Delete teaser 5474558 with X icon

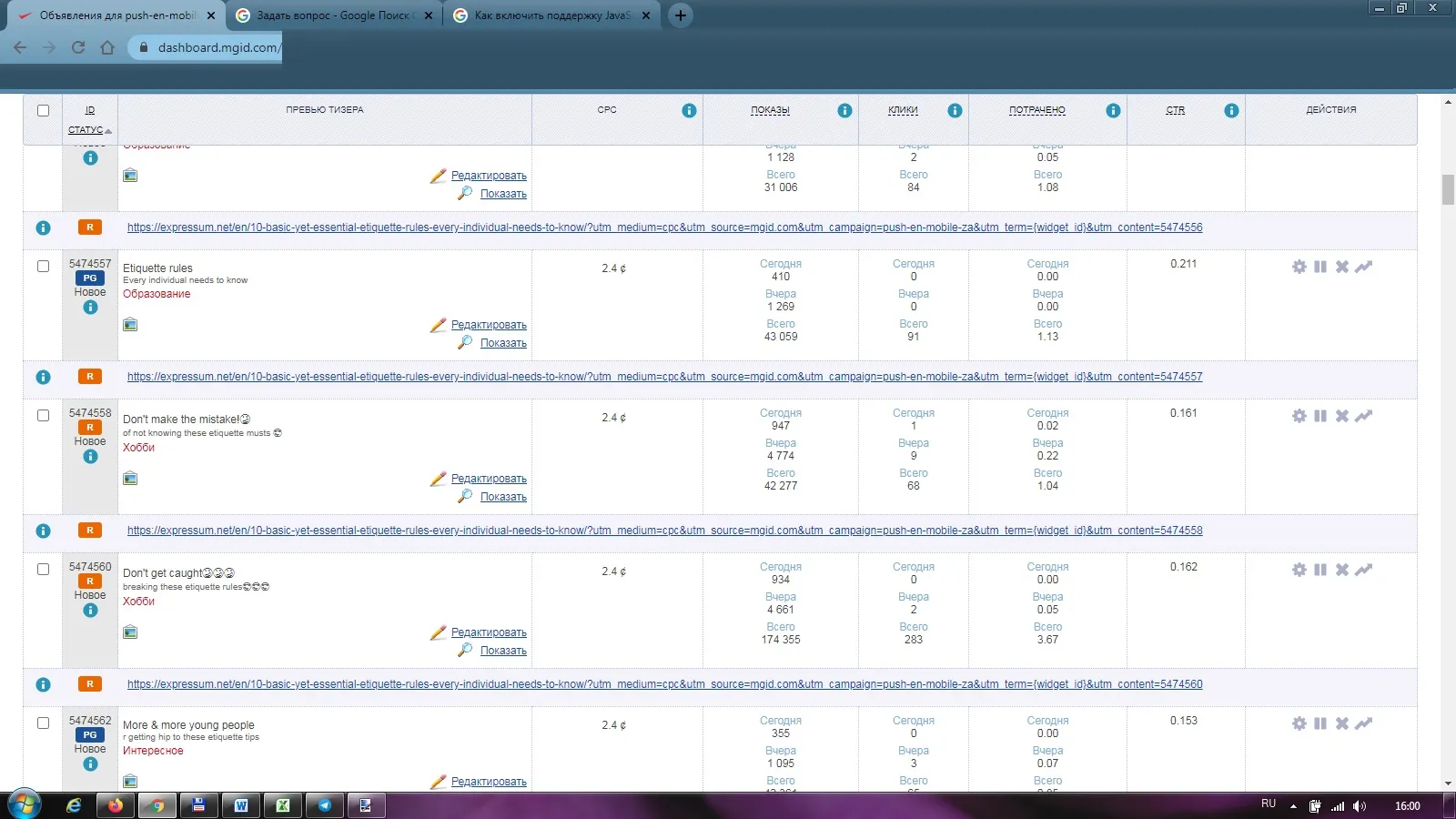1342,416
